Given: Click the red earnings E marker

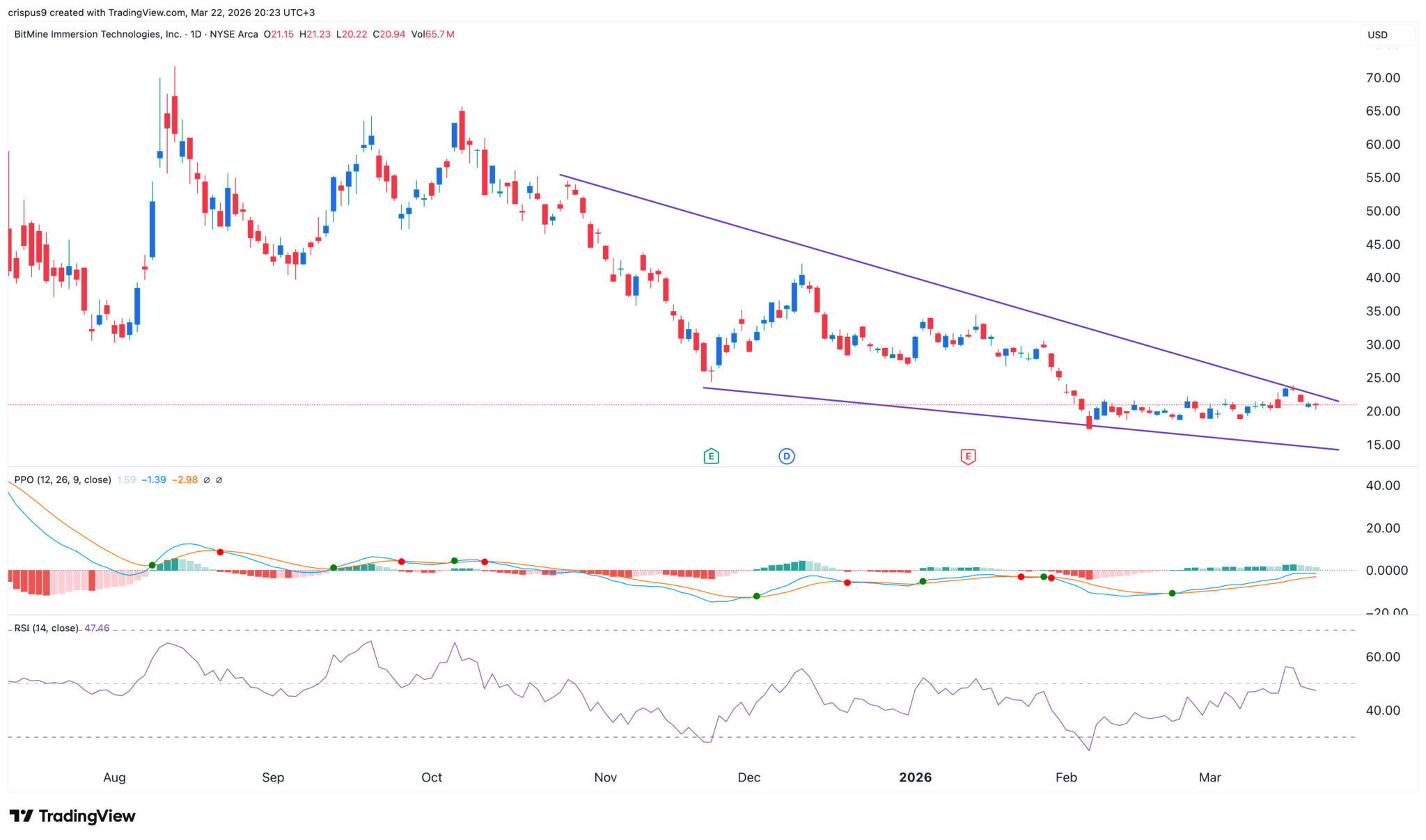Looking at the screenshot, I should [968, 457].
